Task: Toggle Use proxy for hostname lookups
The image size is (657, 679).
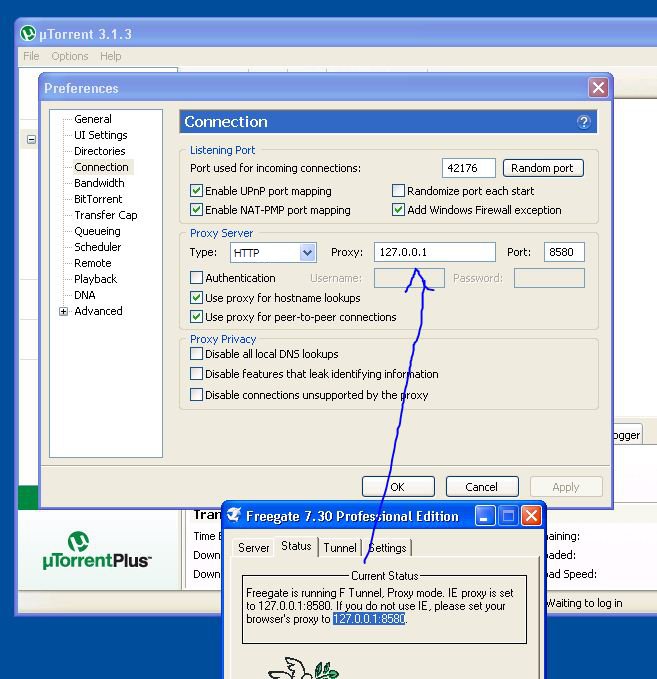Action: click(196, 297)
